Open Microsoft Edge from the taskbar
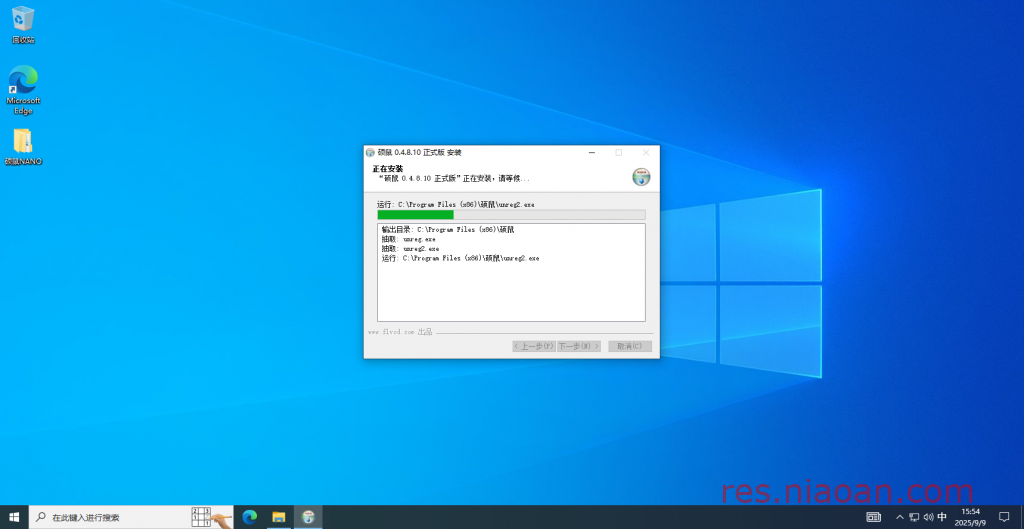 point(249,517)
